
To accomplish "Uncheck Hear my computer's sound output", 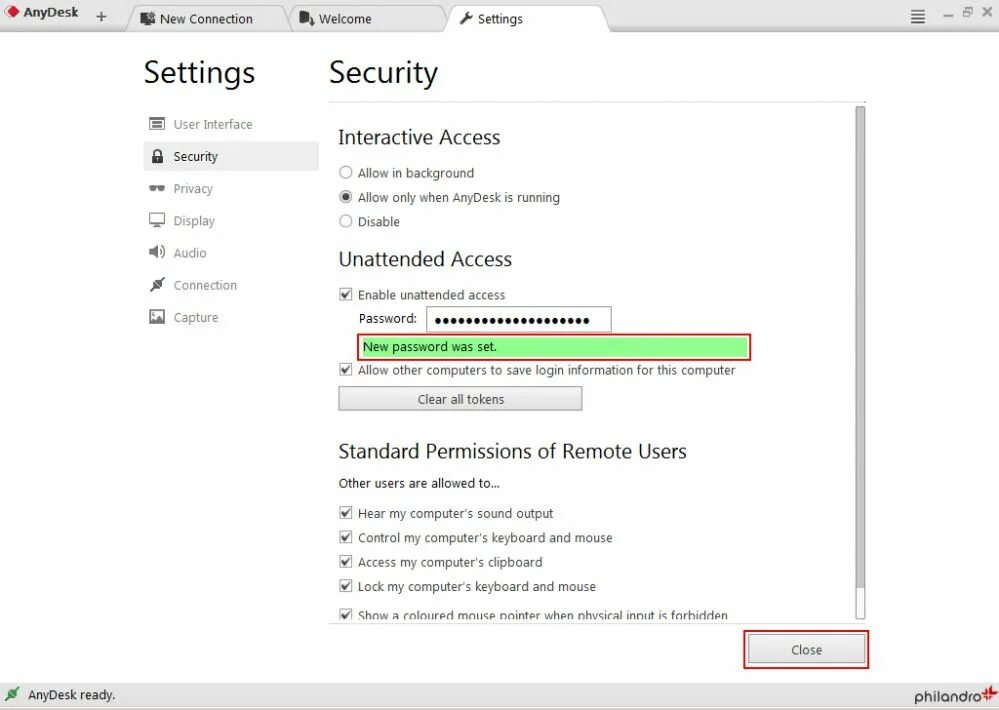I will point(345,512).
